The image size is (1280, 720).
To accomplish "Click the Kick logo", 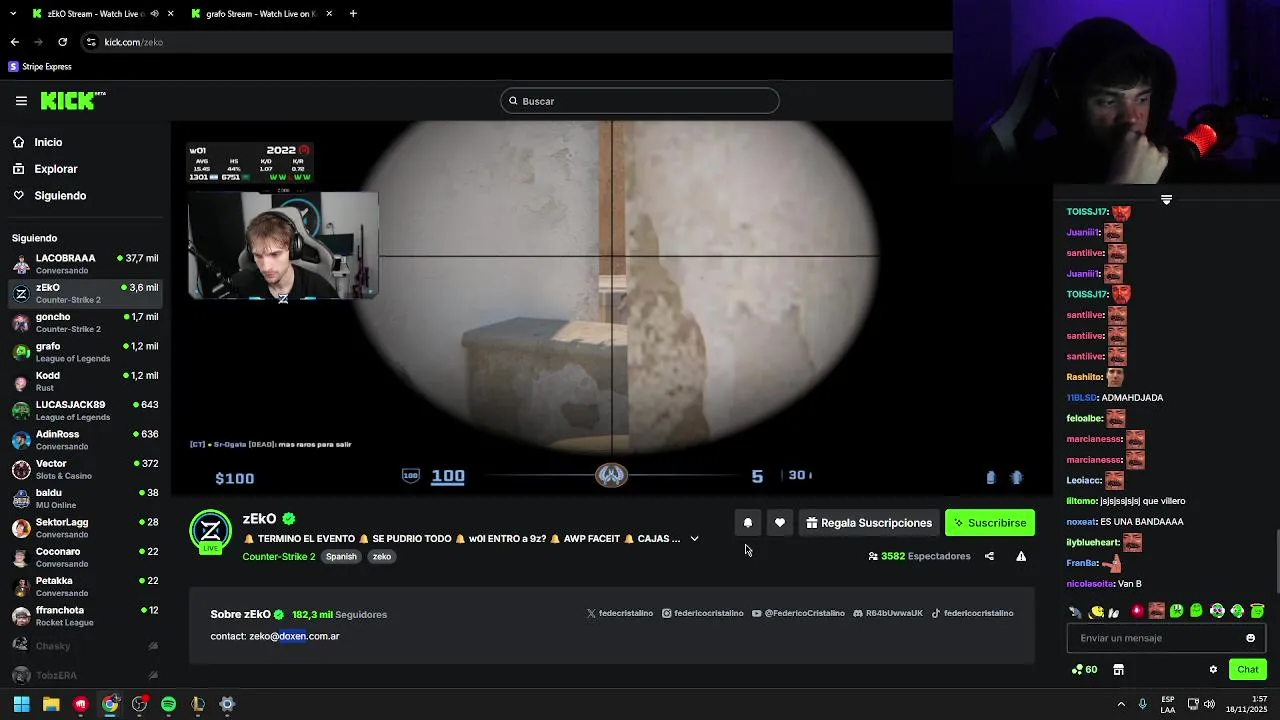I will tap(73, 100).
